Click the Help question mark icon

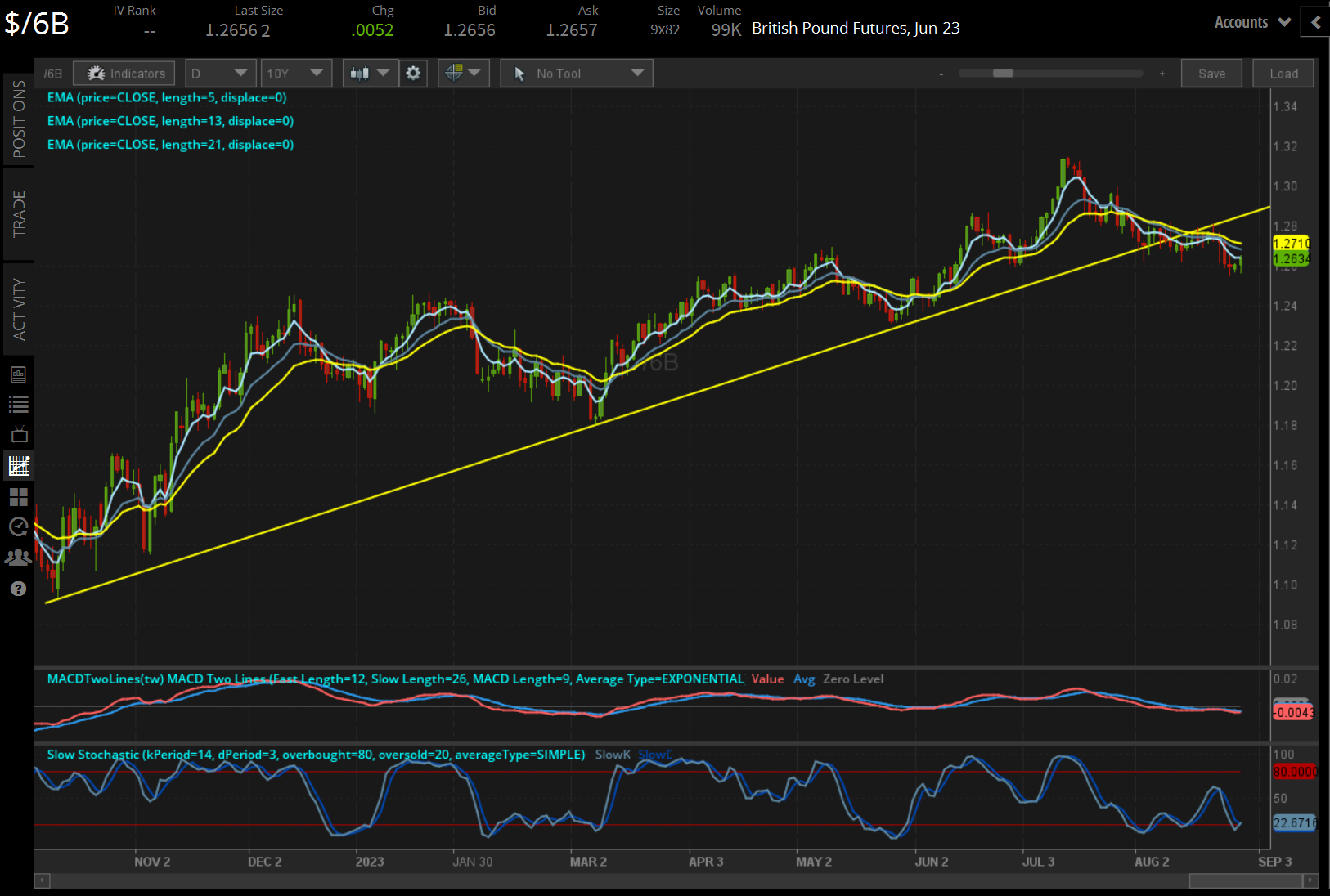tap(18, 588)
